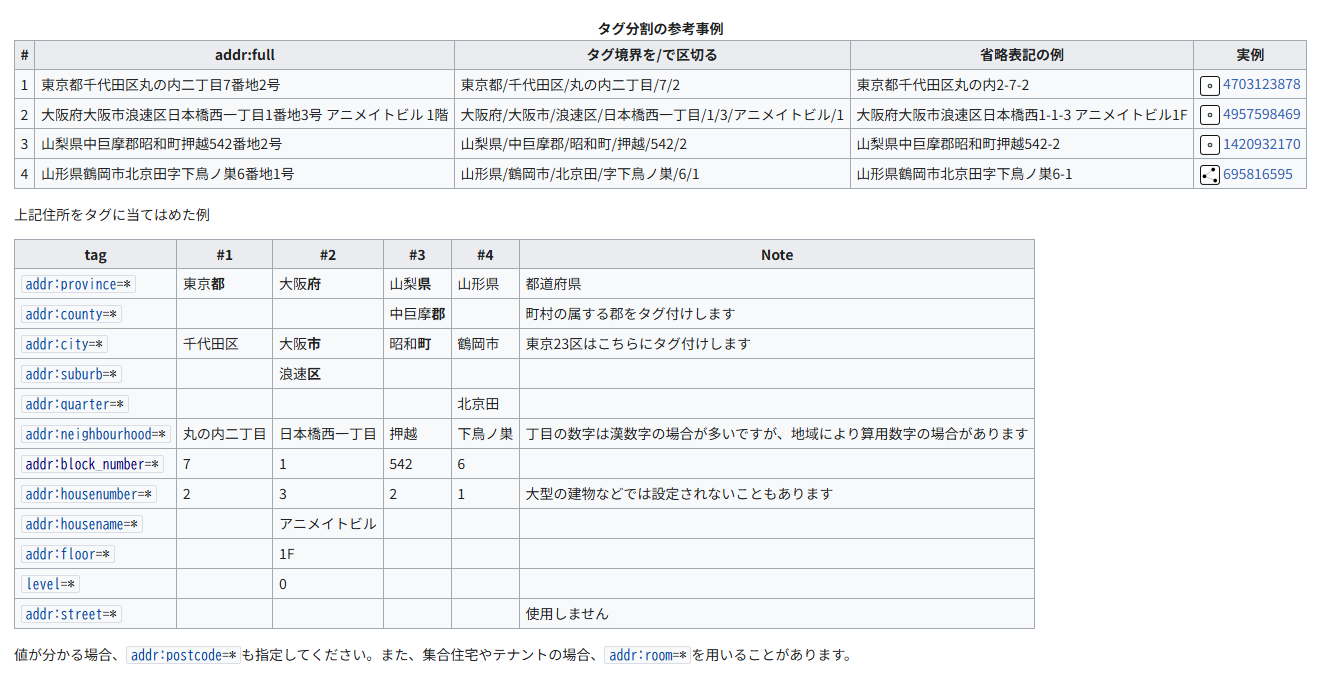Select the 0 cell in the level row
This screenshot has height=692, width=1326.
[328, 584]
